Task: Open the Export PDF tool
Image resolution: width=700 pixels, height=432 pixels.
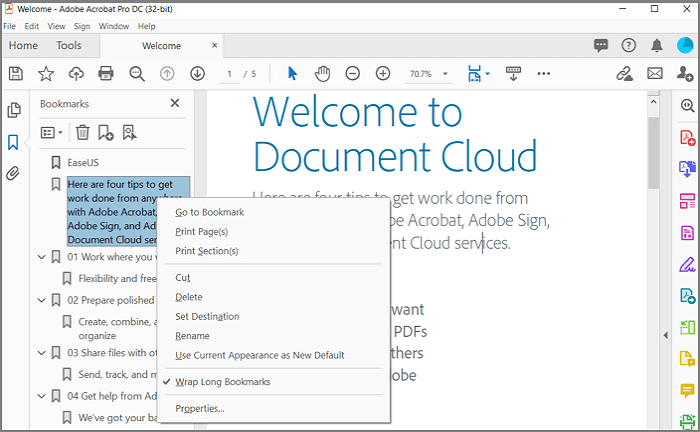Action: (x=688, y=169)
